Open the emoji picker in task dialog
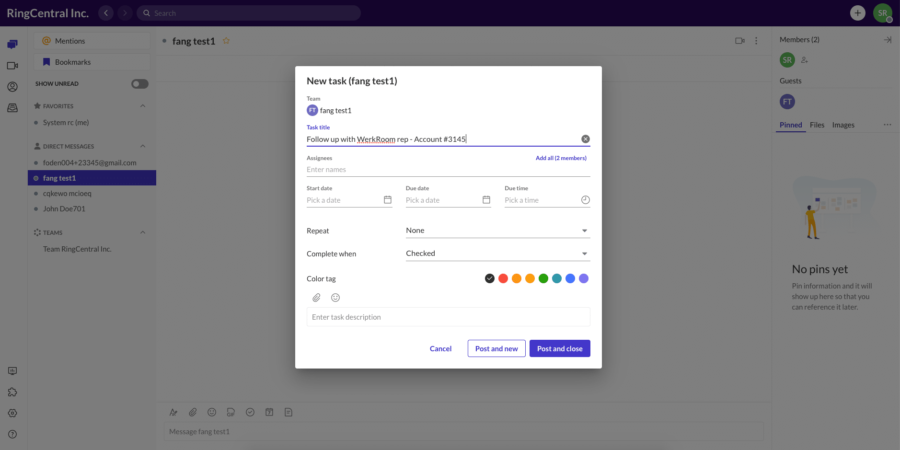The height and width of the screenshot is (450, 900). pyautogui.click(x=335, y=298)
